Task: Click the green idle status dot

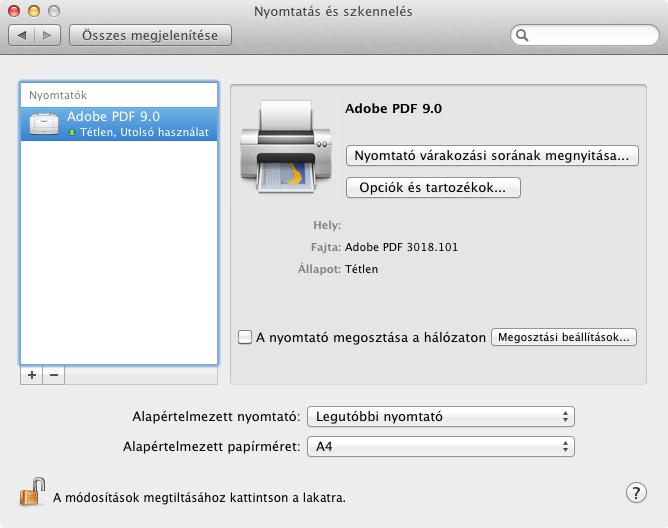Action: [x=72, y=133]
